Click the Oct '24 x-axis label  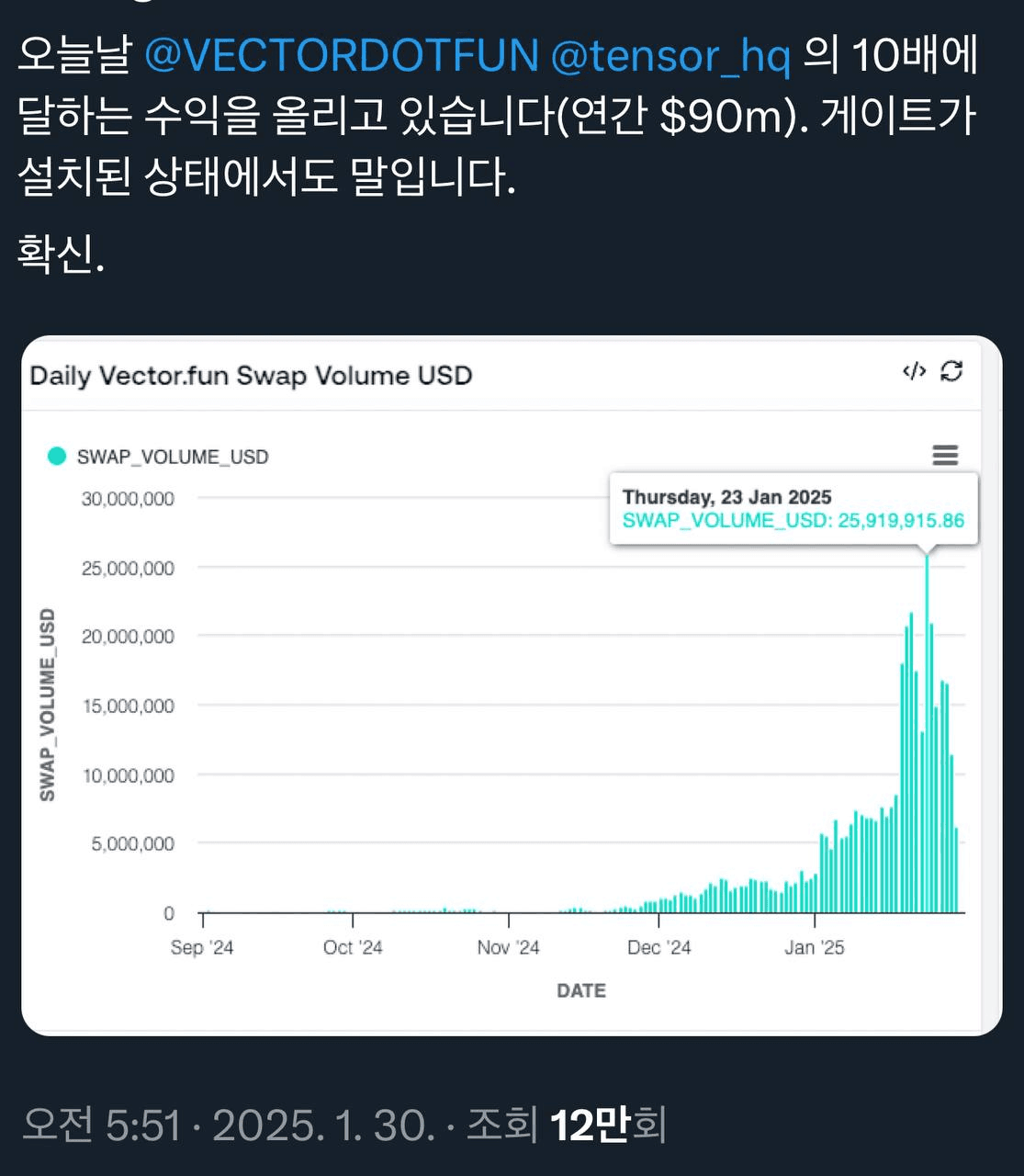(x=353, y=947)
